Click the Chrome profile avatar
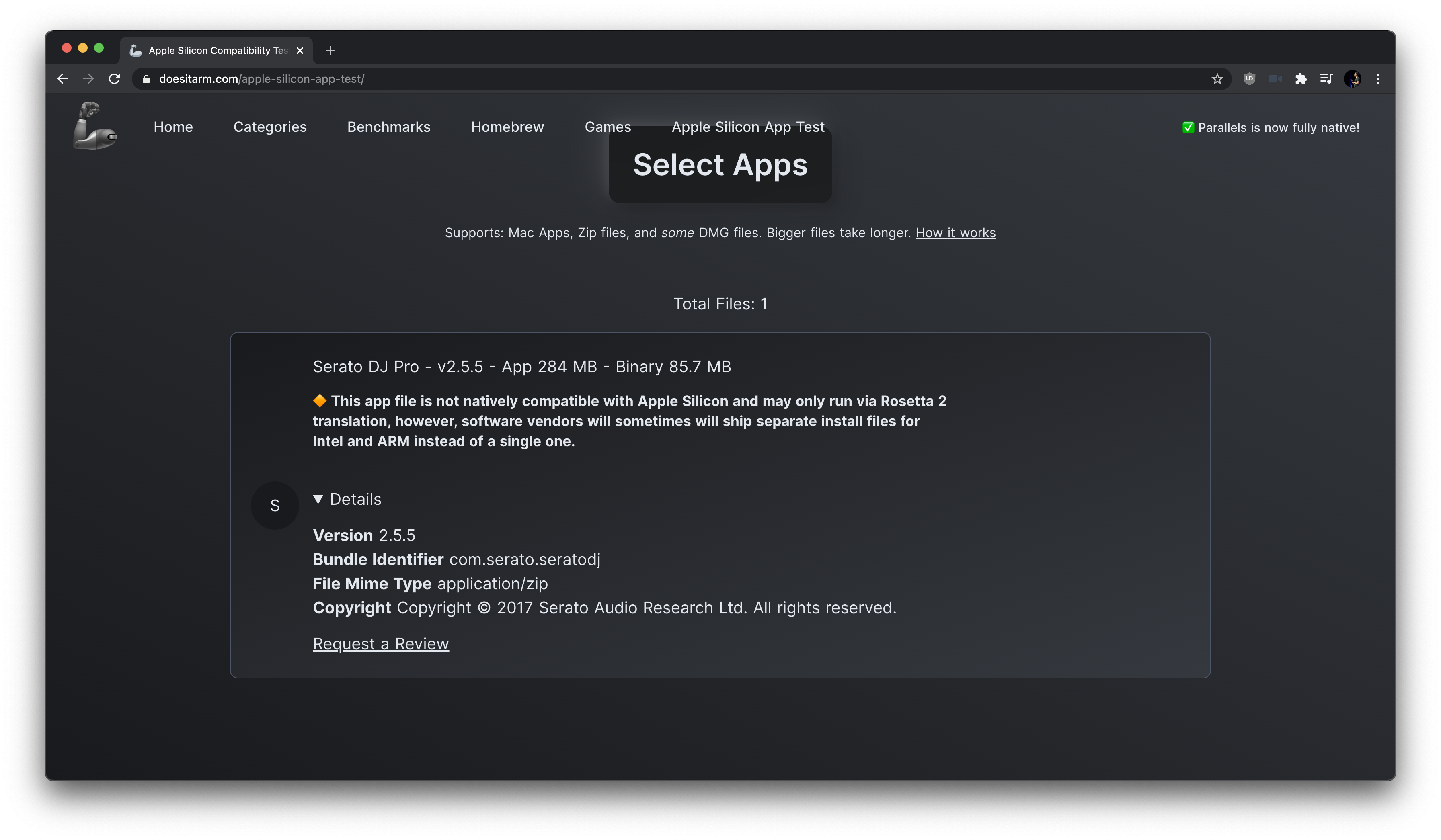 [x=1353, y=79]
